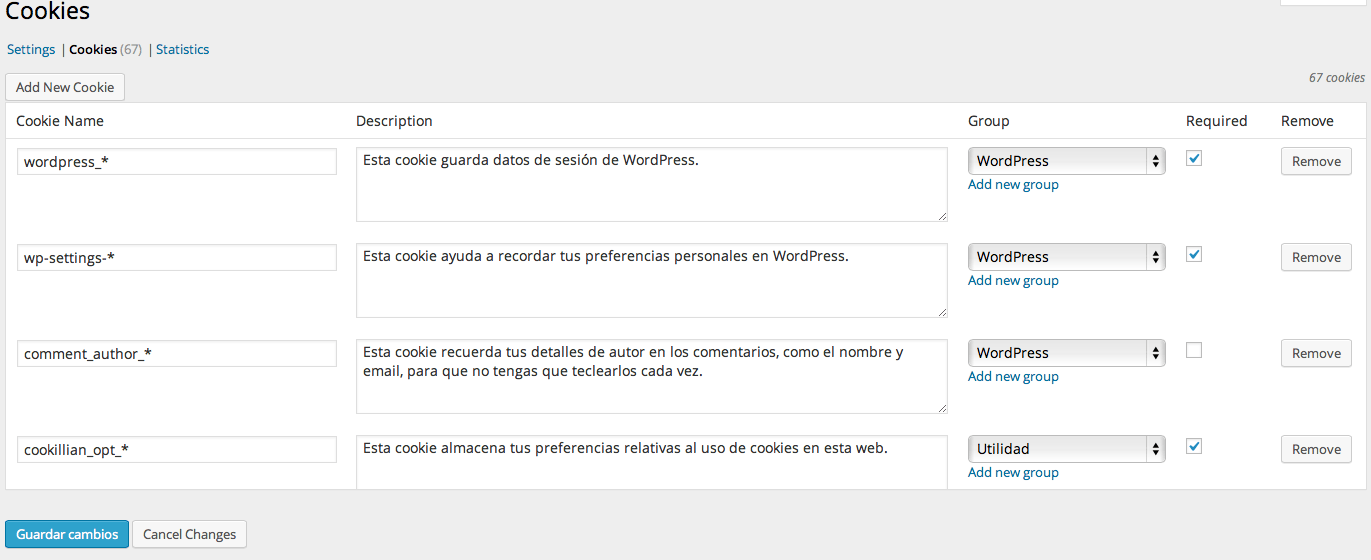Click the '67 cookies' count text
1371x560 pixels.
pyautogui.click(x=1337, y=77)
